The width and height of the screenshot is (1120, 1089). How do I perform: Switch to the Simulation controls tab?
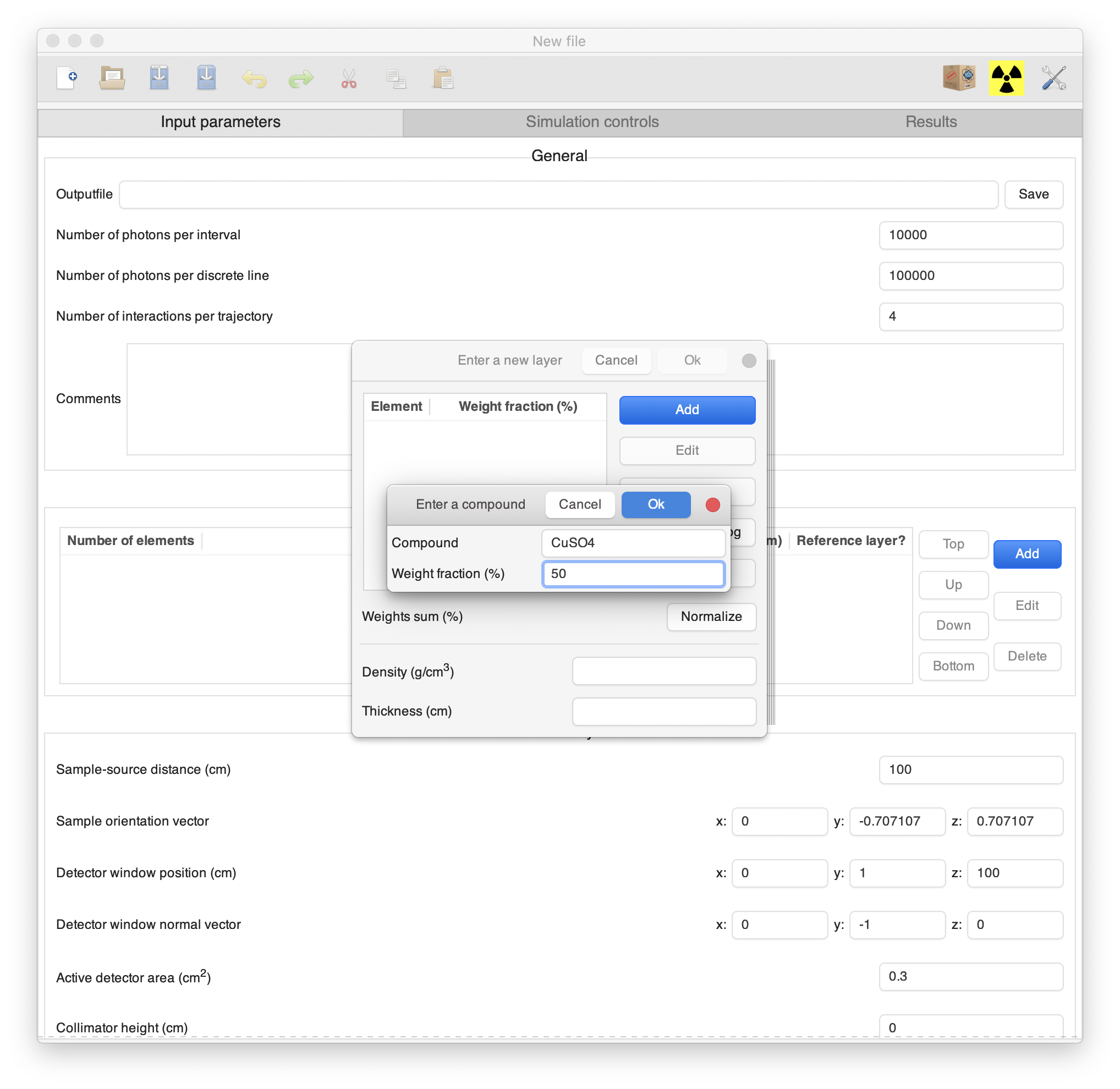pyautogui.click(x=591, y=122)
